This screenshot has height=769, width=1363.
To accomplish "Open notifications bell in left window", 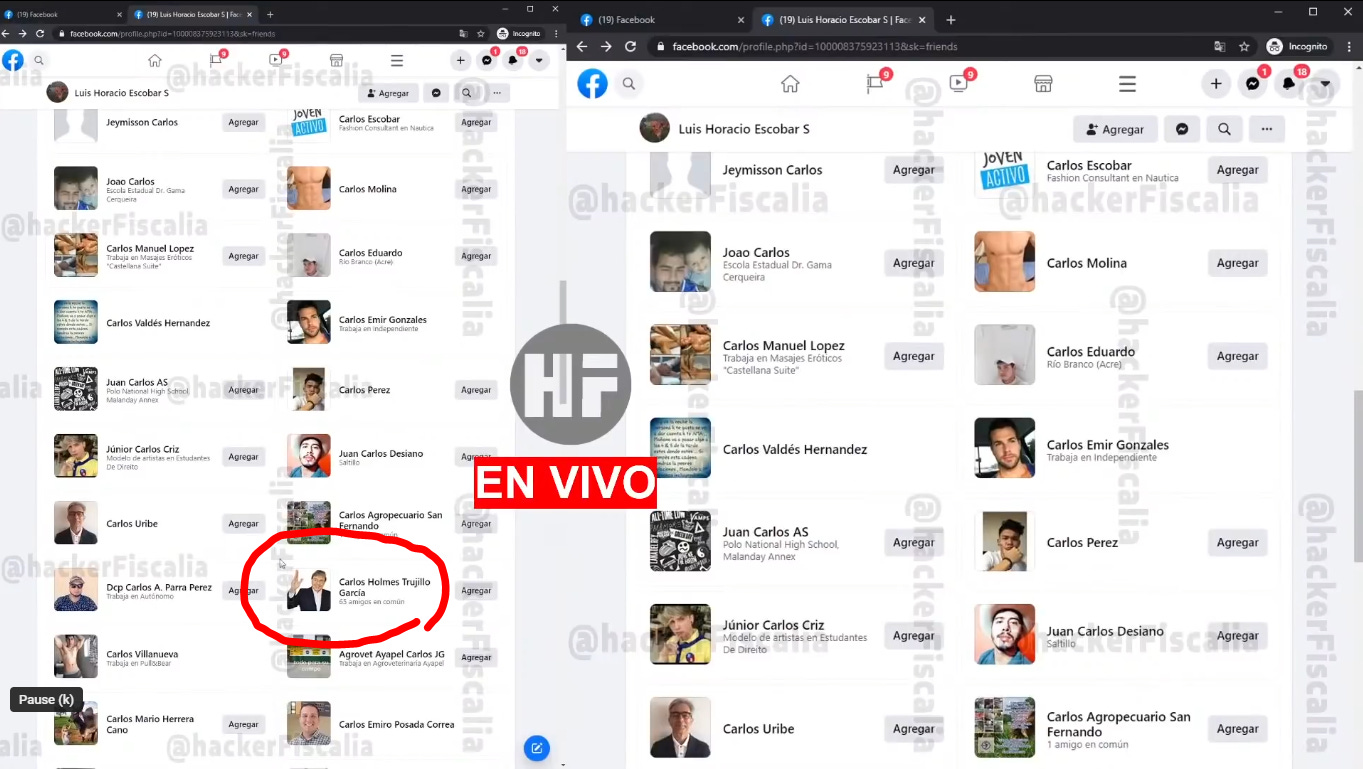I will [x=513, y=60].
